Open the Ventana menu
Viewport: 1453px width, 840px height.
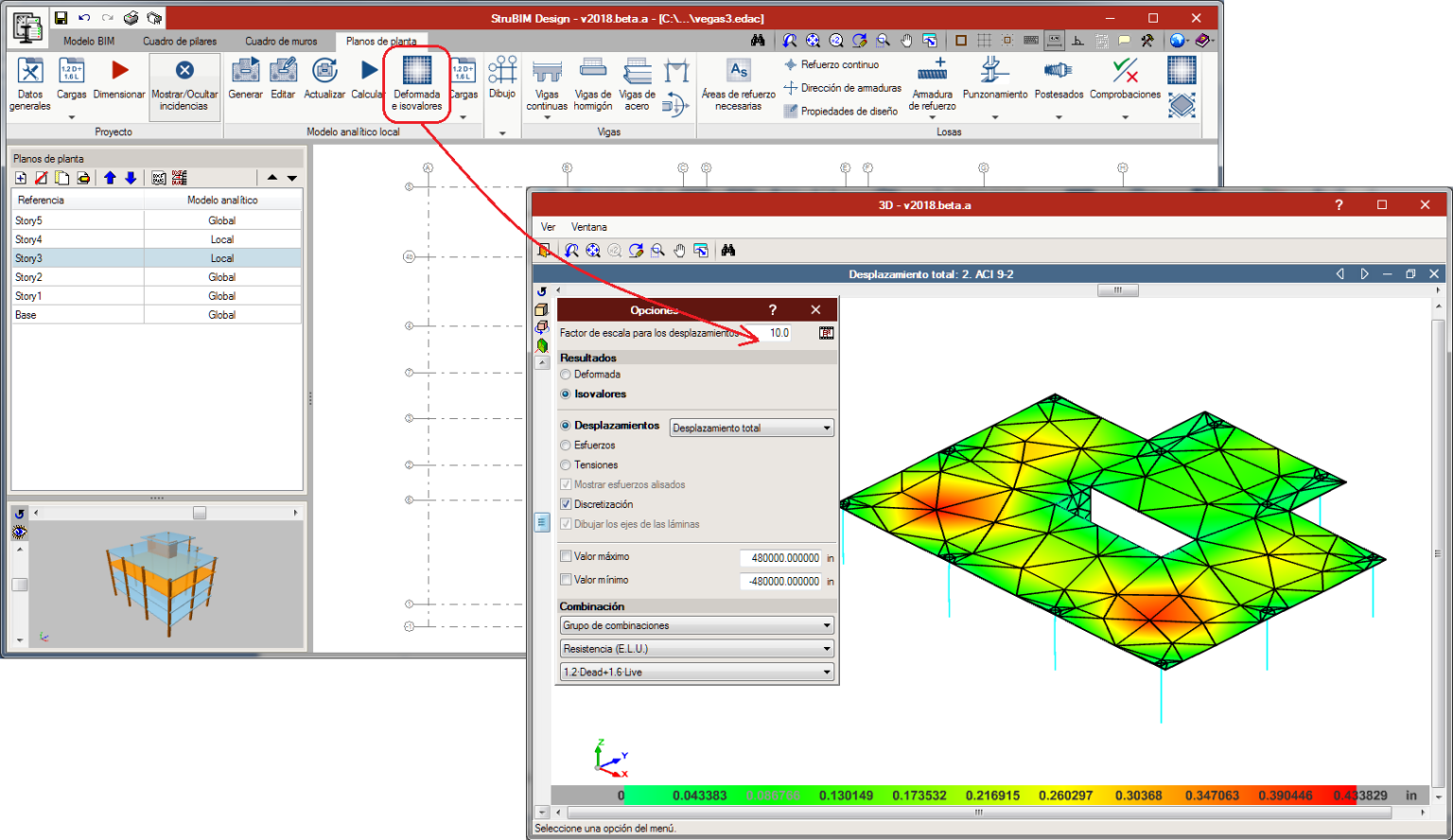pos(588,227)
